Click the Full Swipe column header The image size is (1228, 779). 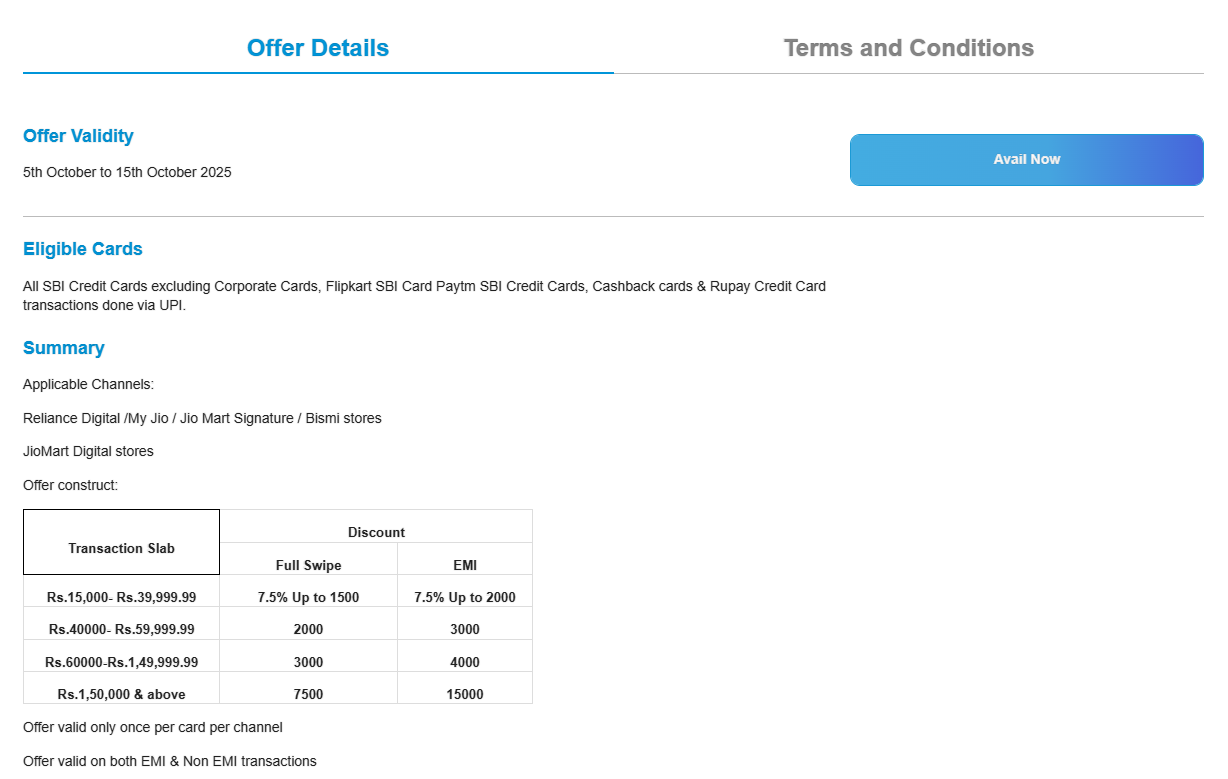point(308,565)
